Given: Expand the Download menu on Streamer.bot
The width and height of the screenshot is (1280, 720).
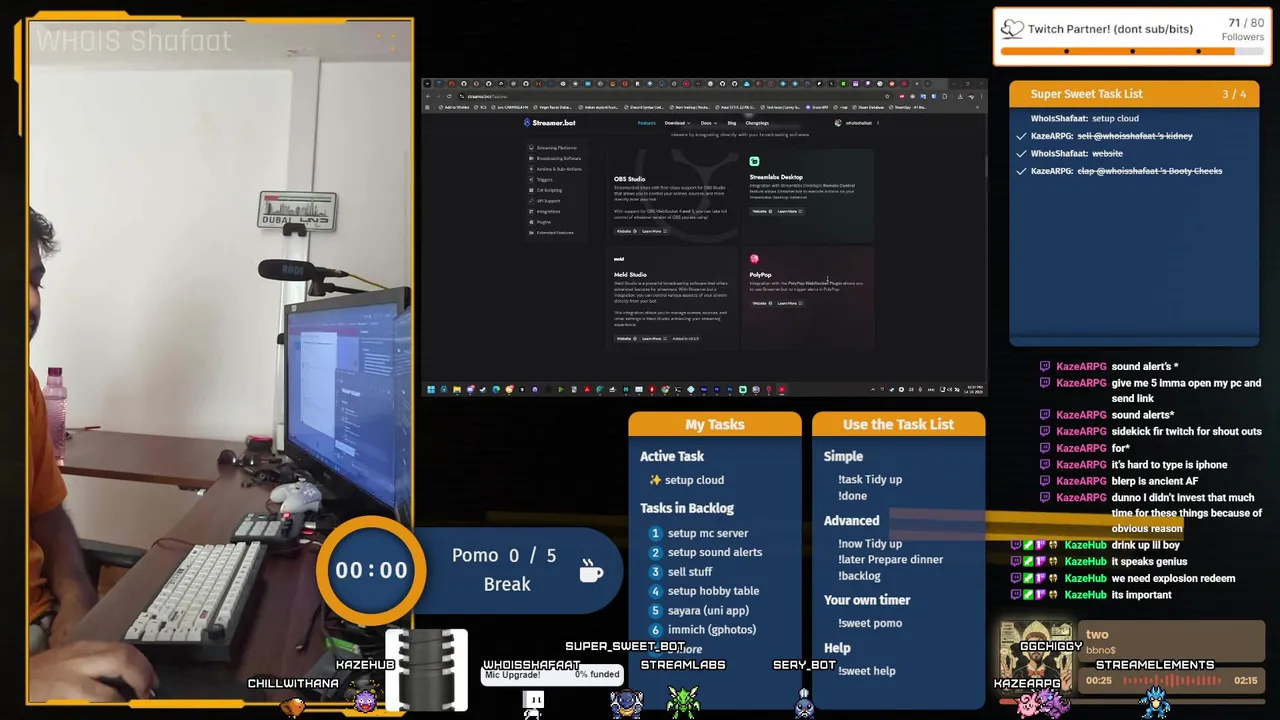Looking at the screenshot, I should click(x=678, y=122).
